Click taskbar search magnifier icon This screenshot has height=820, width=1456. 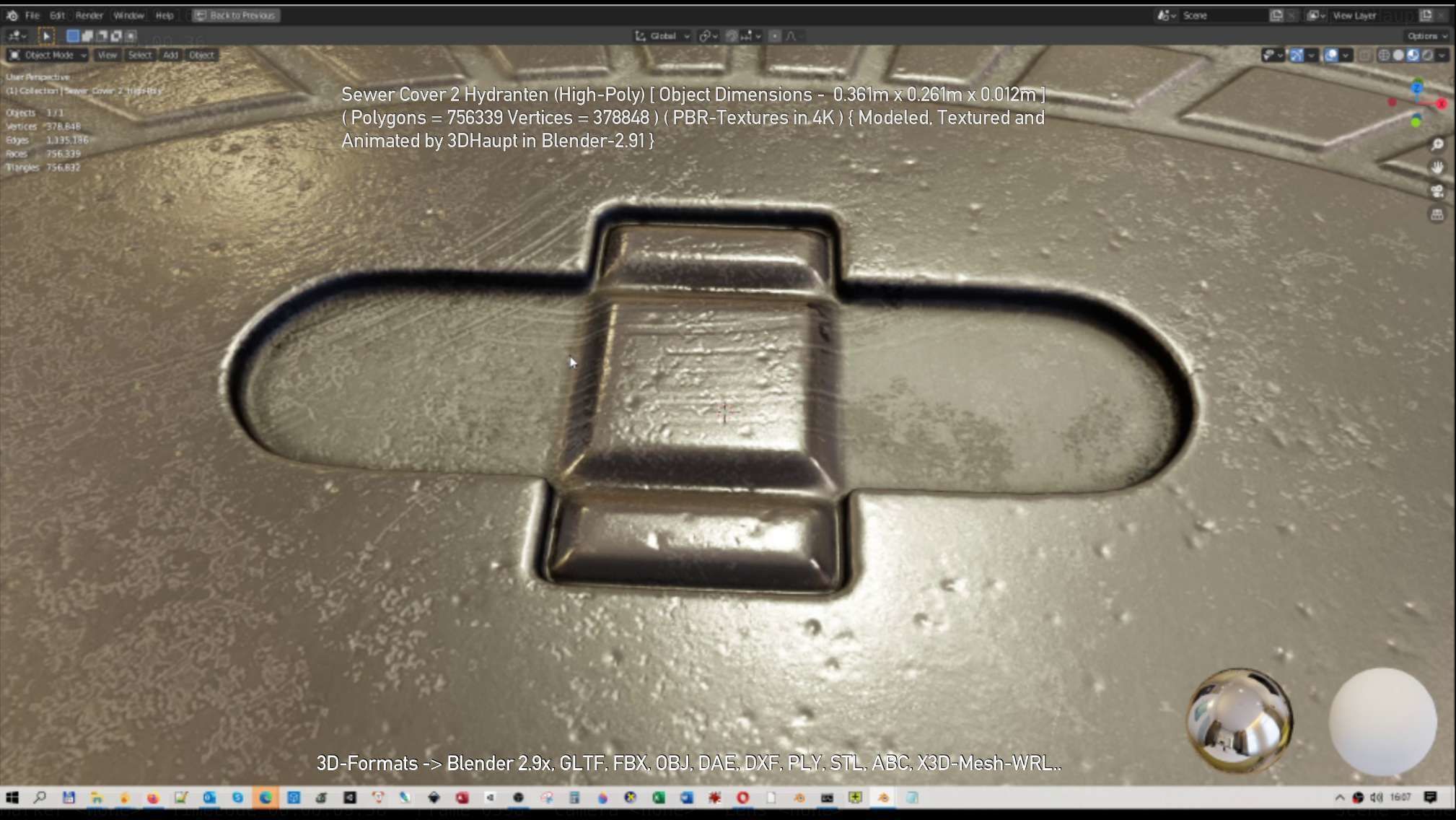[40, 797]
